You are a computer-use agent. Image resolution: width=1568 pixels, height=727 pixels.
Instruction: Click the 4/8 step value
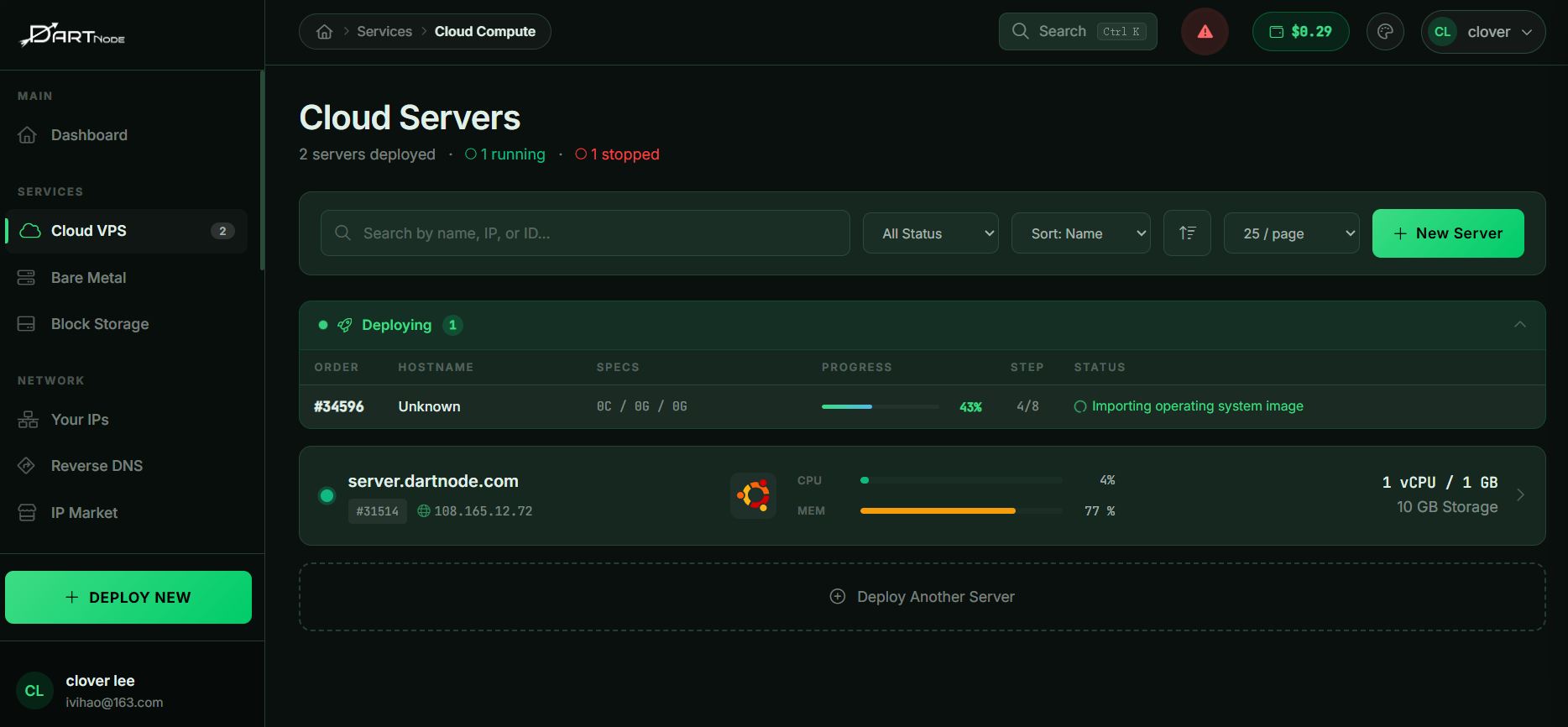(1027, 406)
